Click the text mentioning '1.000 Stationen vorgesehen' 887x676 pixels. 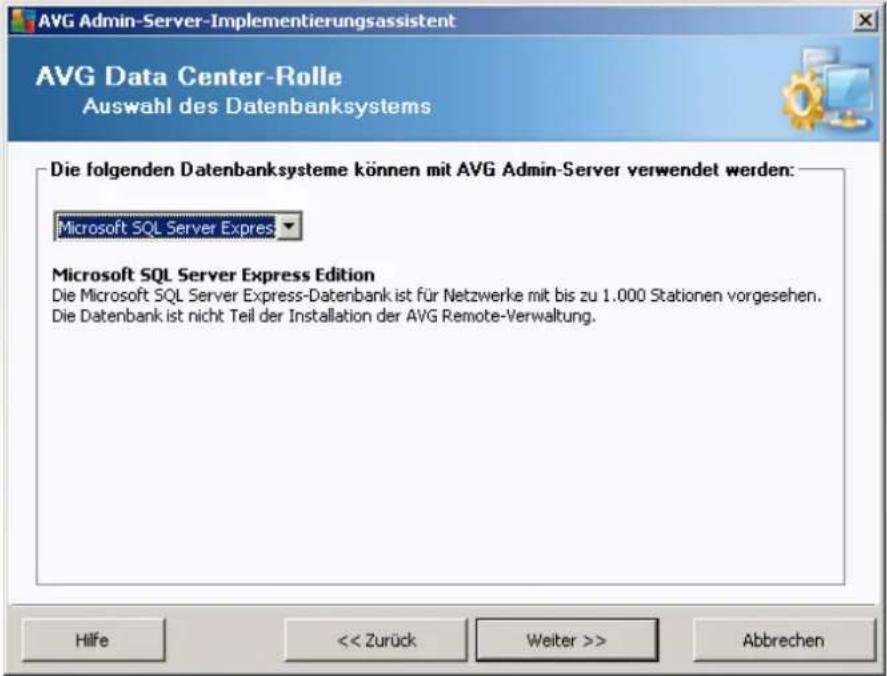[436, 295]
